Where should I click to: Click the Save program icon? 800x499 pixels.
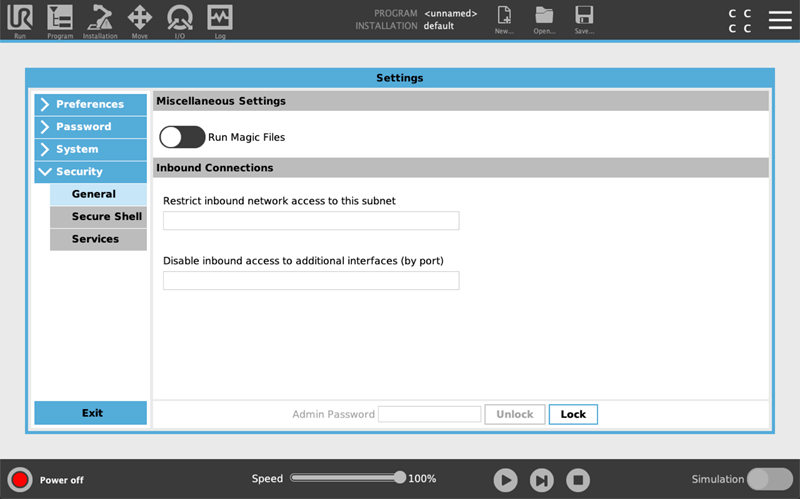[x=584, y=16]
